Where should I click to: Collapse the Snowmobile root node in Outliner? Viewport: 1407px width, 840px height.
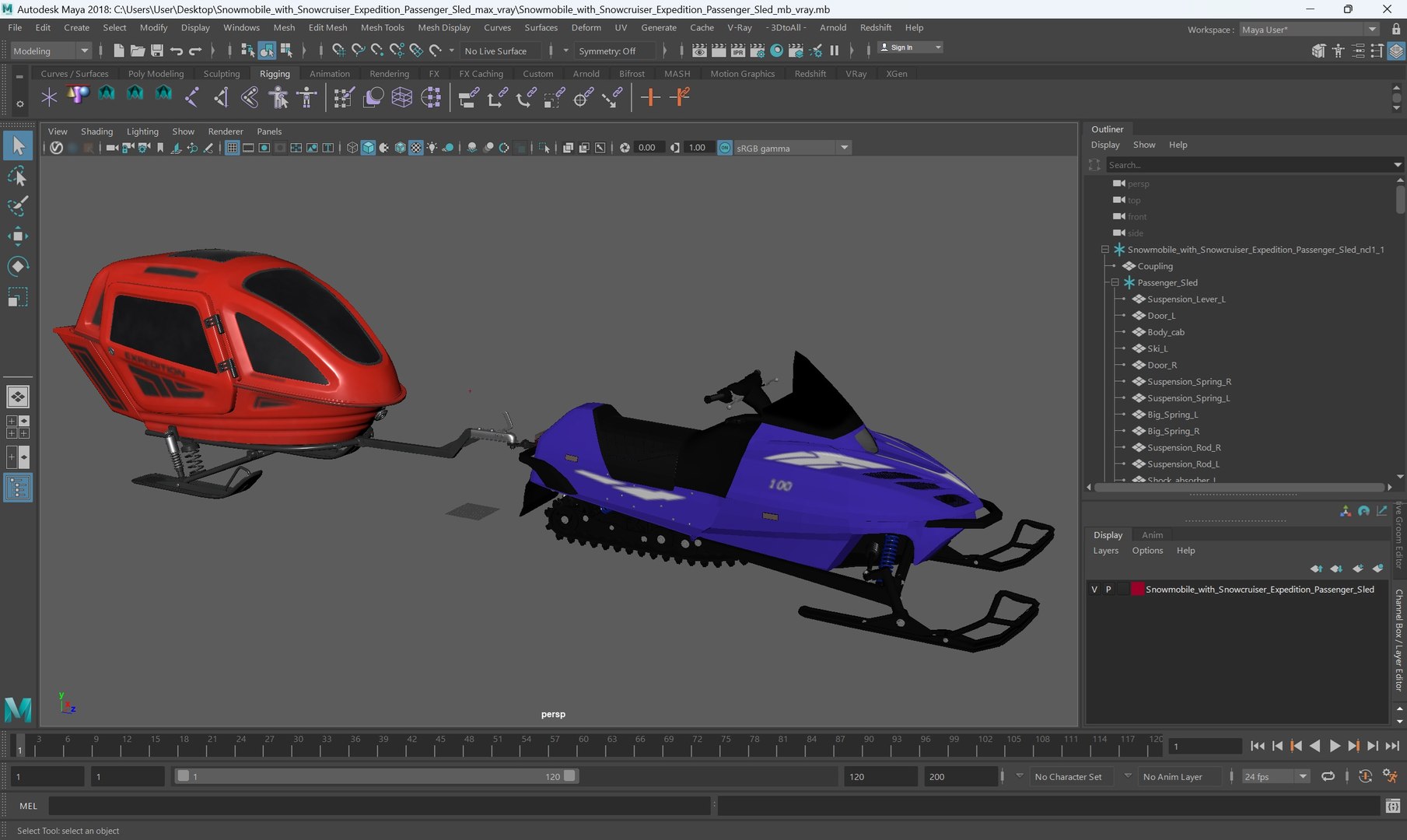(1104, 250)
